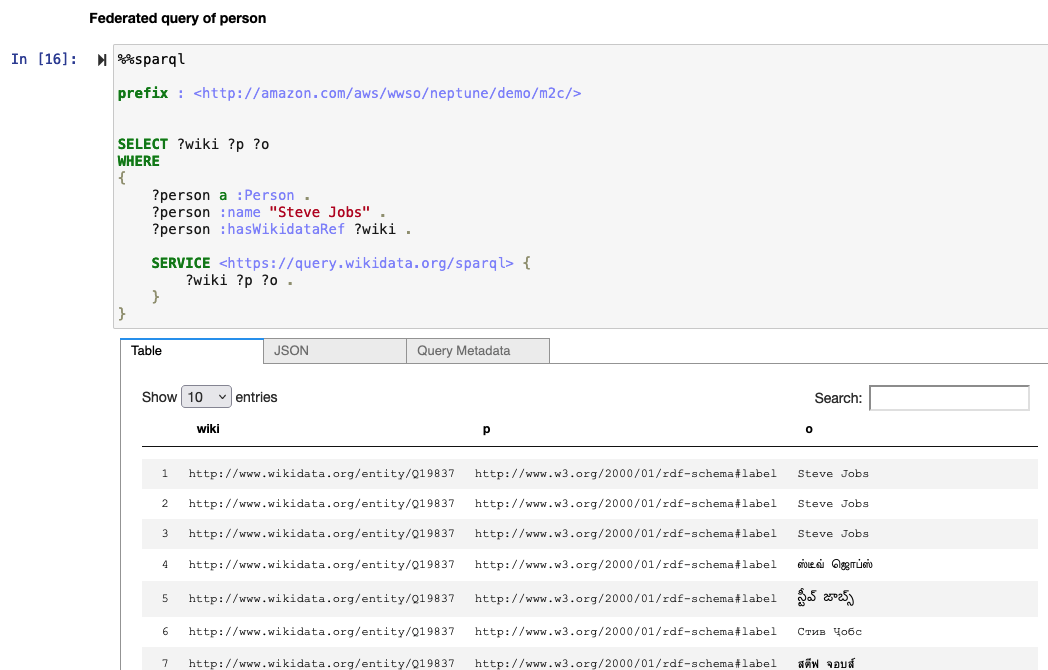Click inside the Search box

(948, 398)
